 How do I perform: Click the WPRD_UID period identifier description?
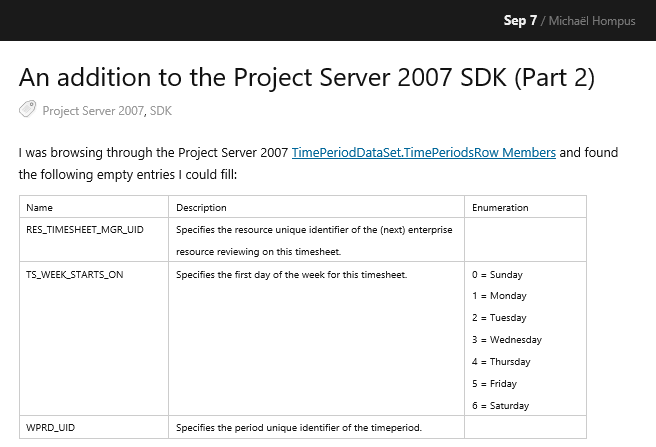pos(299,428)
